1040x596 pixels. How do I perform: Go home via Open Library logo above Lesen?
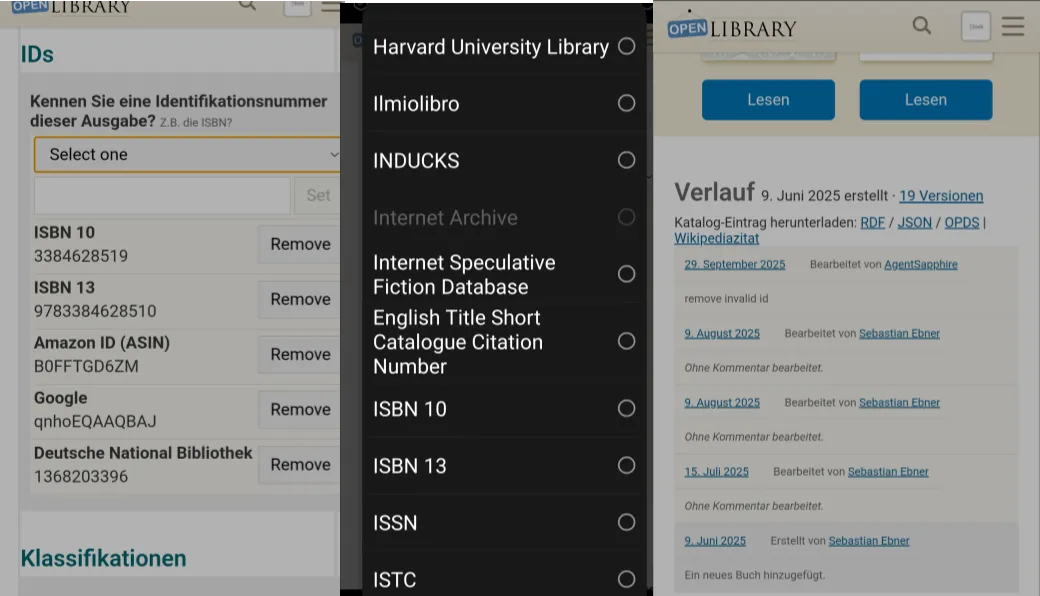click(x=732, y=28)
